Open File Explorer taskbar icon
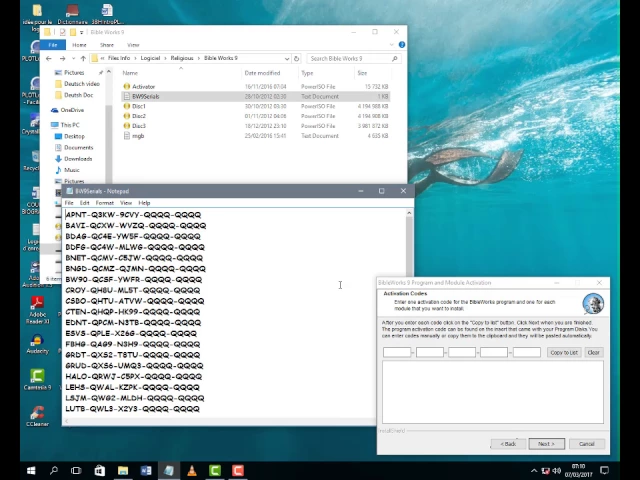This screenshot has width=640, height=480. [x=123, y=471]
